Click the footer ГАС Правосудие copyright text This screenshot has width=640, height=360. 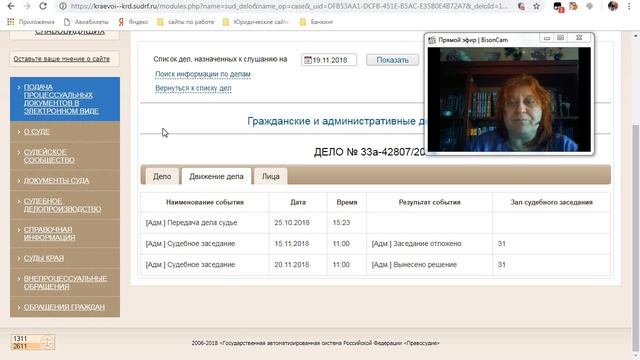(316, 343)
